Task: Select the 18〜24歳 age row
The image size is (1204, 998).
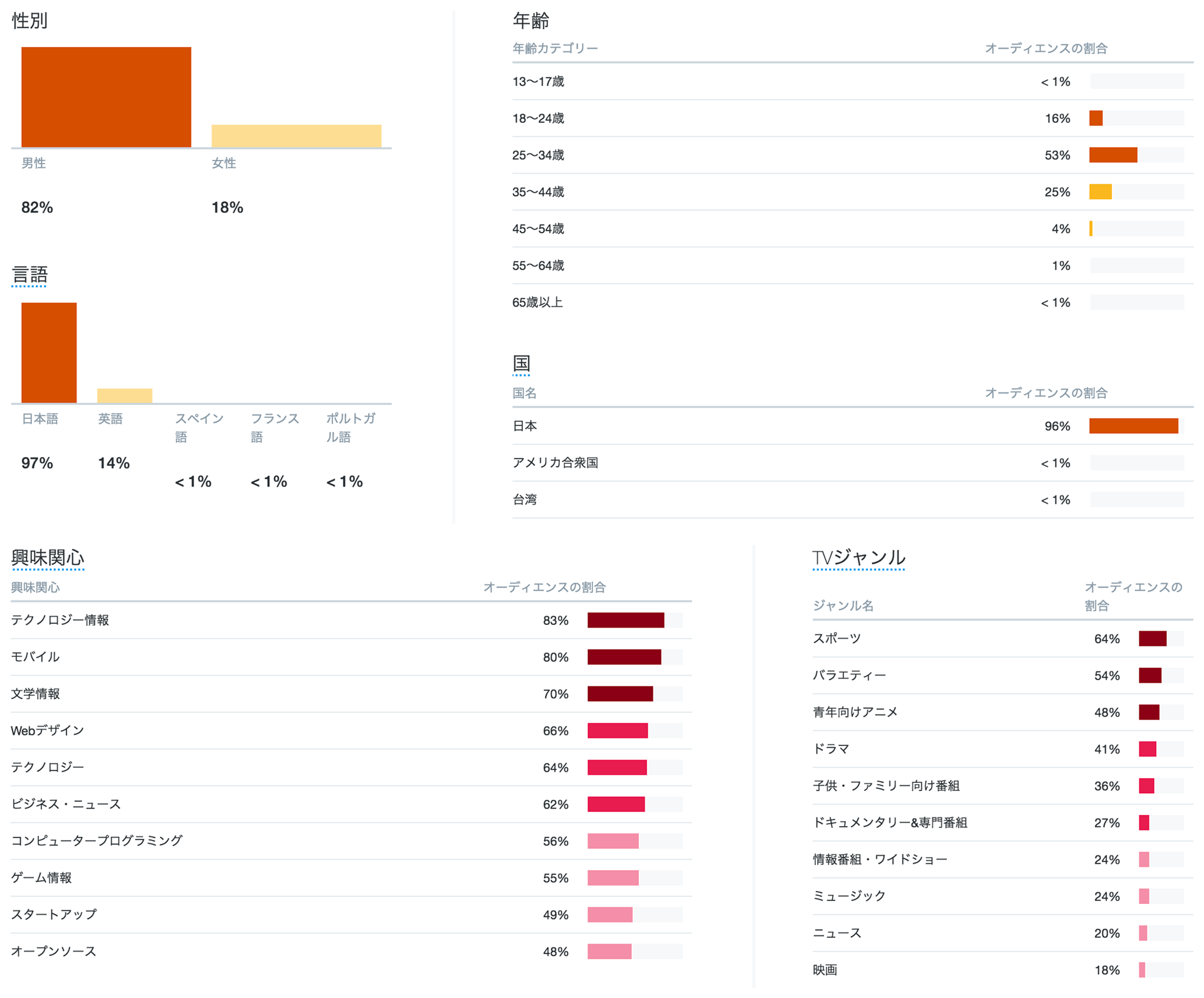Action: tap(539, 118)
